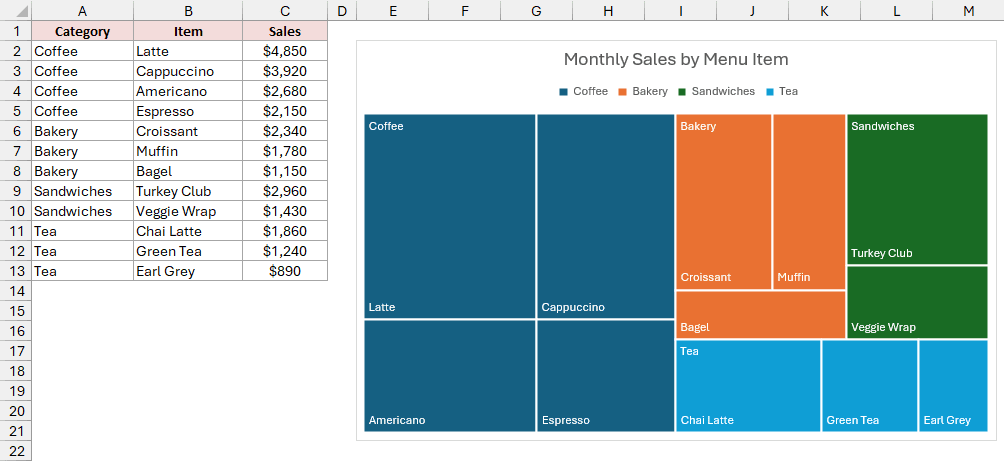Select the $3,920 sales cell
Screen dimensions: 1004x461
285,71
